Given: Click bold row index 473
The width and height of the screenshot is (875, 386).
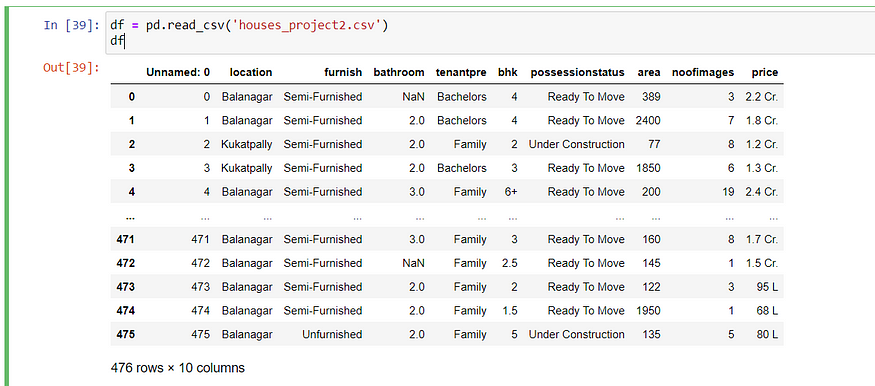Looking at the screenshot, I should coord(126,287).
